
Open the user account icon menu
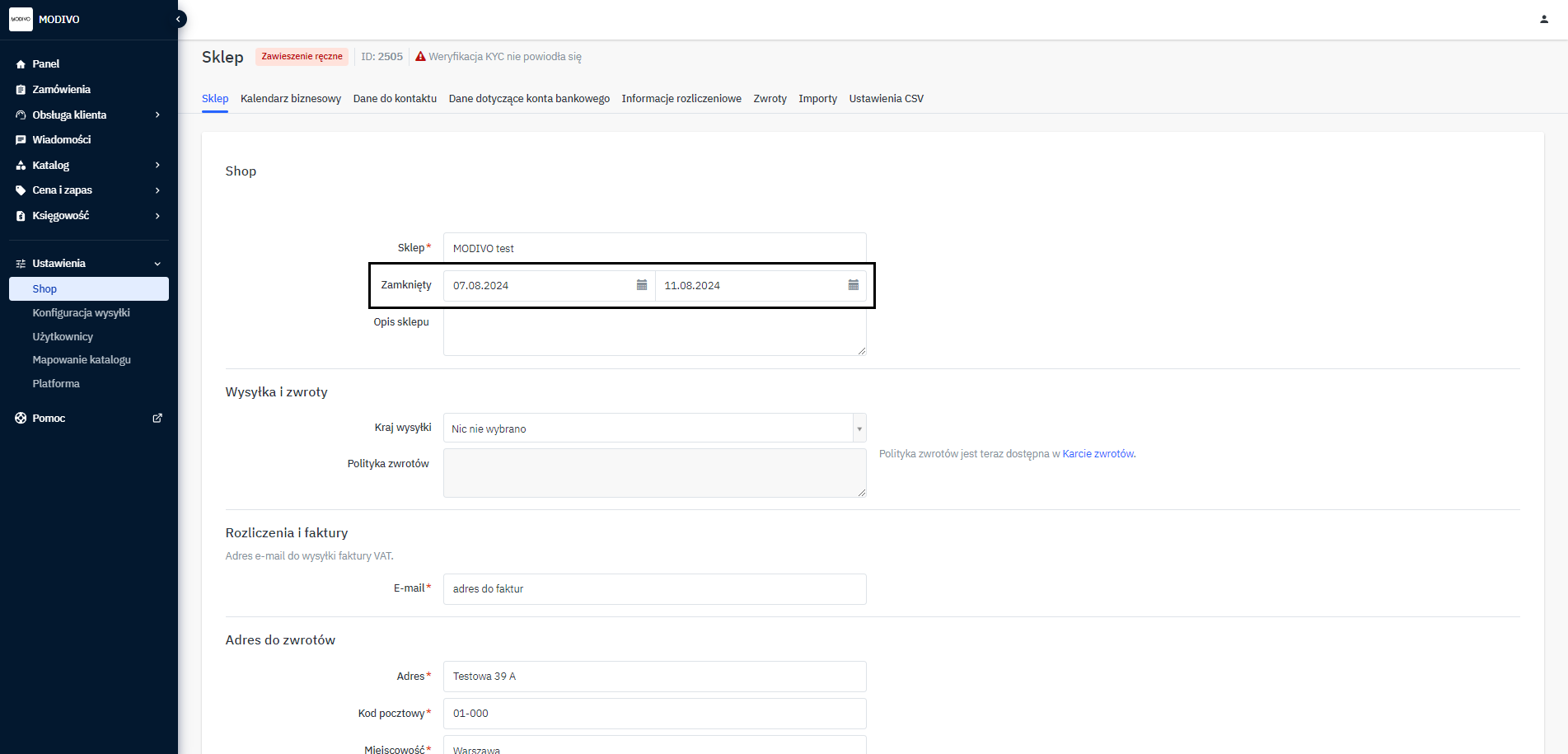(x=1543, y=19)
